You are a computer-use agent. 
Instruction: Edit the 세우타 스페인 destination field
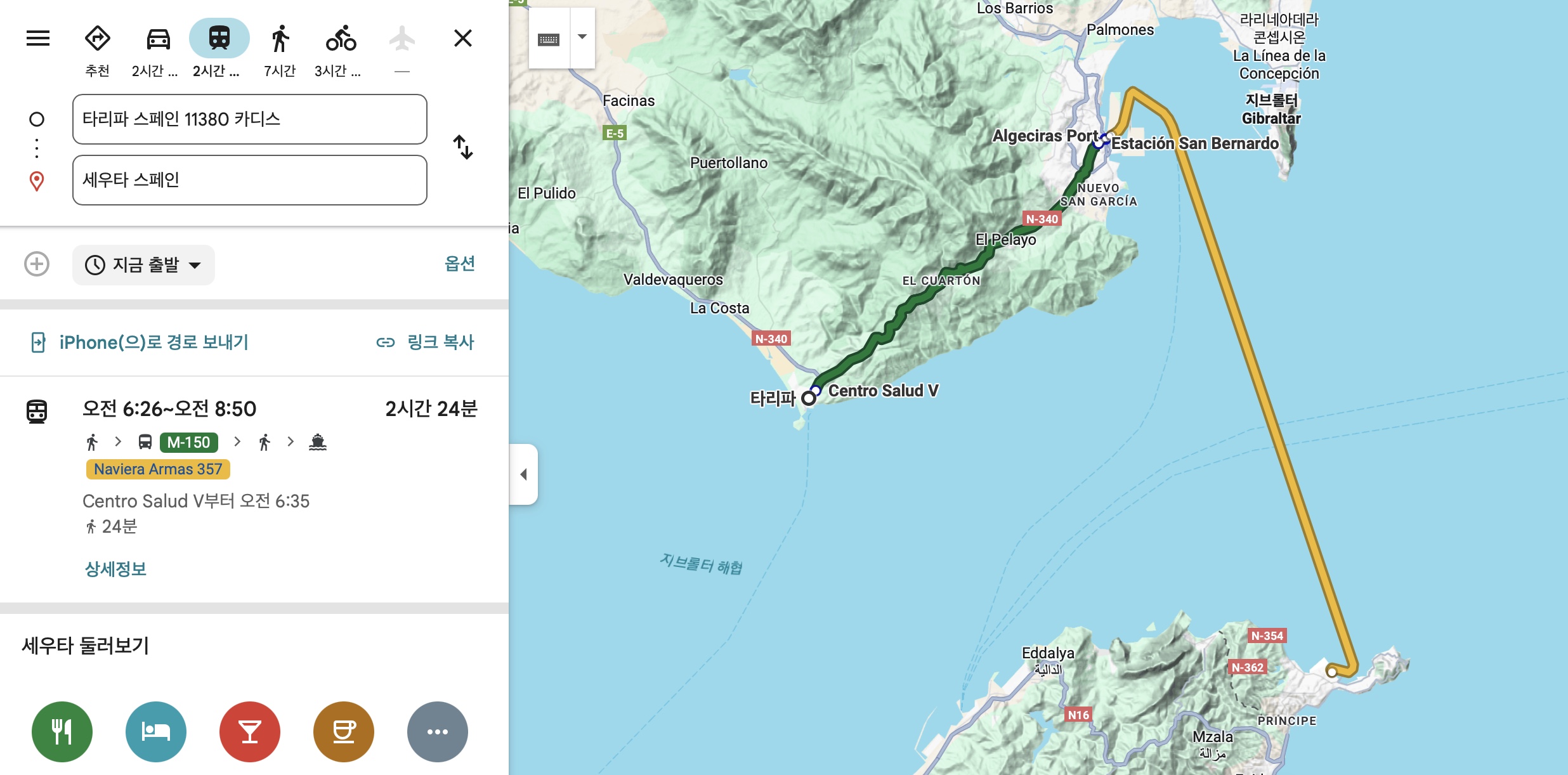click(249, 180)
